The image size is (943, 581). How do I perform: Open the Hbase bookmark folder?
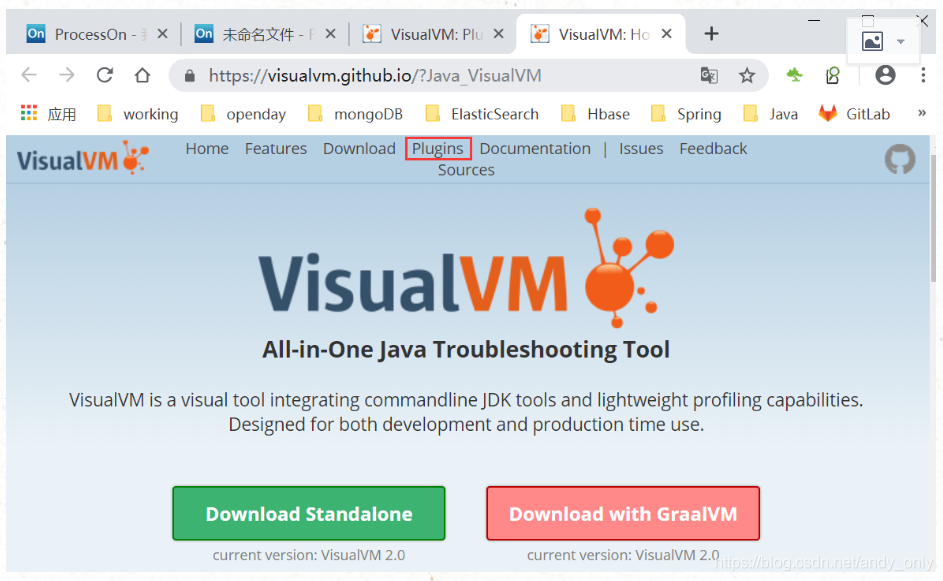click(x=595, y=114)
